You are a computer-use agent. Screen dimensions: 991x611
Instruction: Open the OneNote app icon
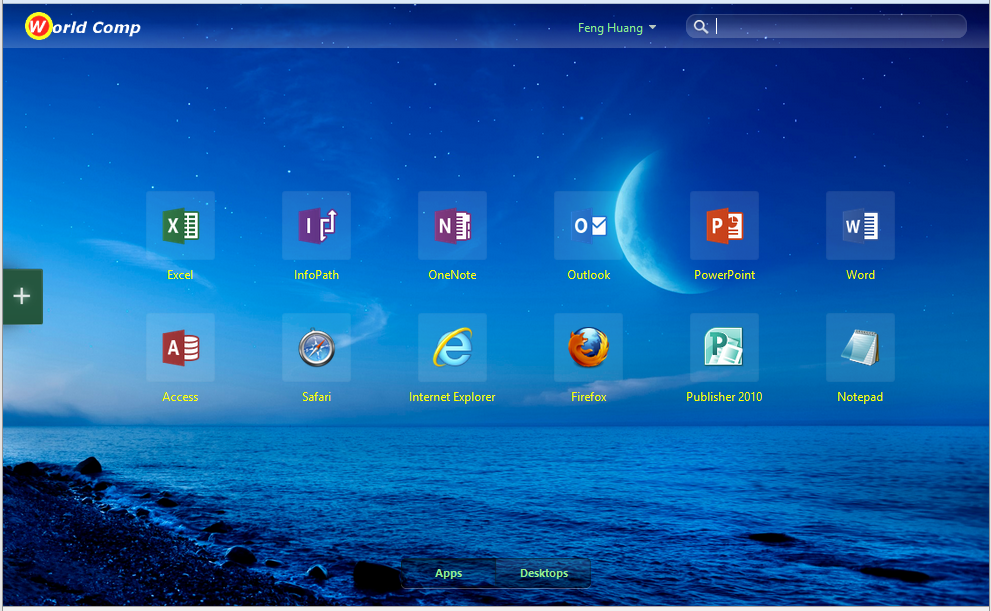pyautogui.click(x=452, y=226)
